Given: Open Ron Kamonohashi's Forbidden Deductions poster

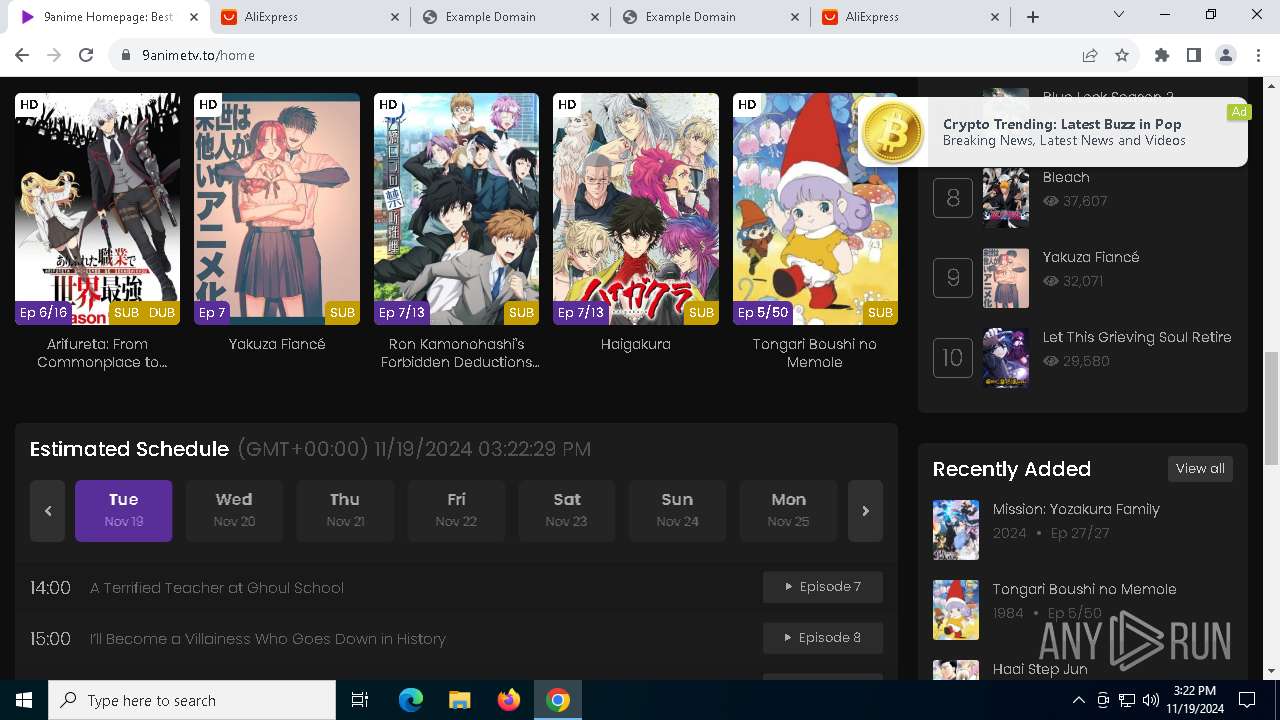Looking at the screenshot, I should click(456, 209).
